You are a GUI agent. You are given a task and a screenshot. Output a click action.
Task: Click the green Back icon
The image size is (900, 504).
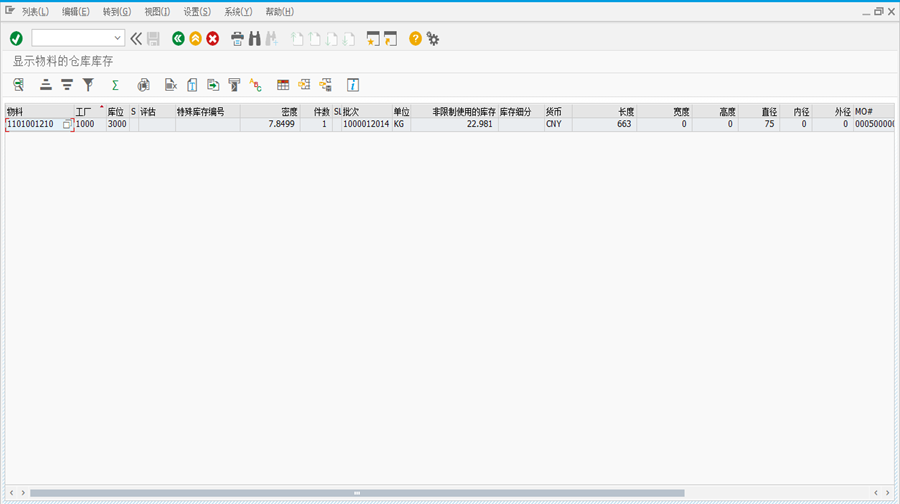(x=178, y=38)
